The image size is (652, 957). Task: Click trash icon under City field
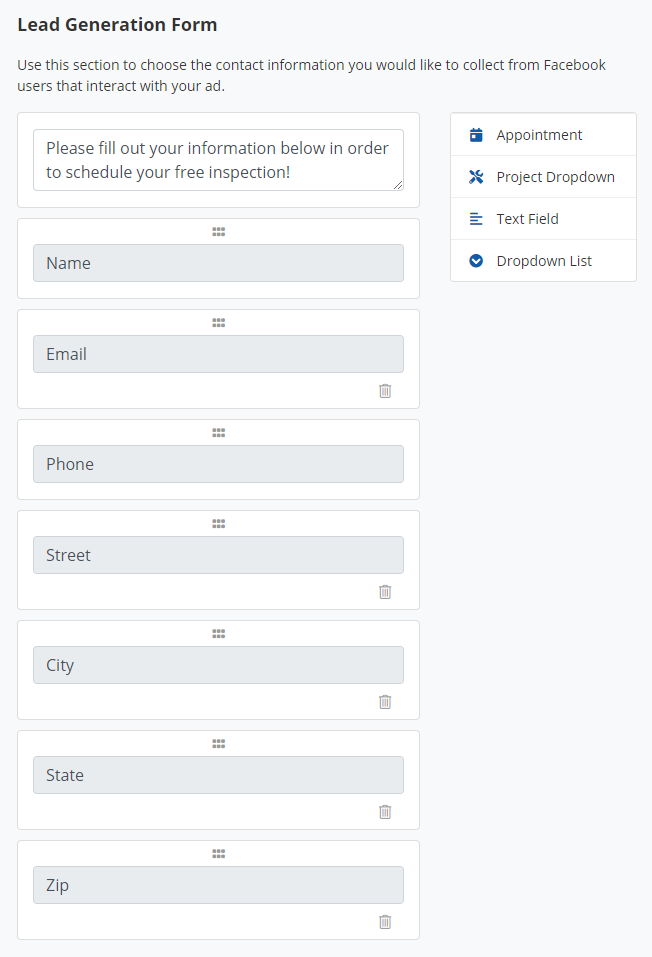click(385, 702)
